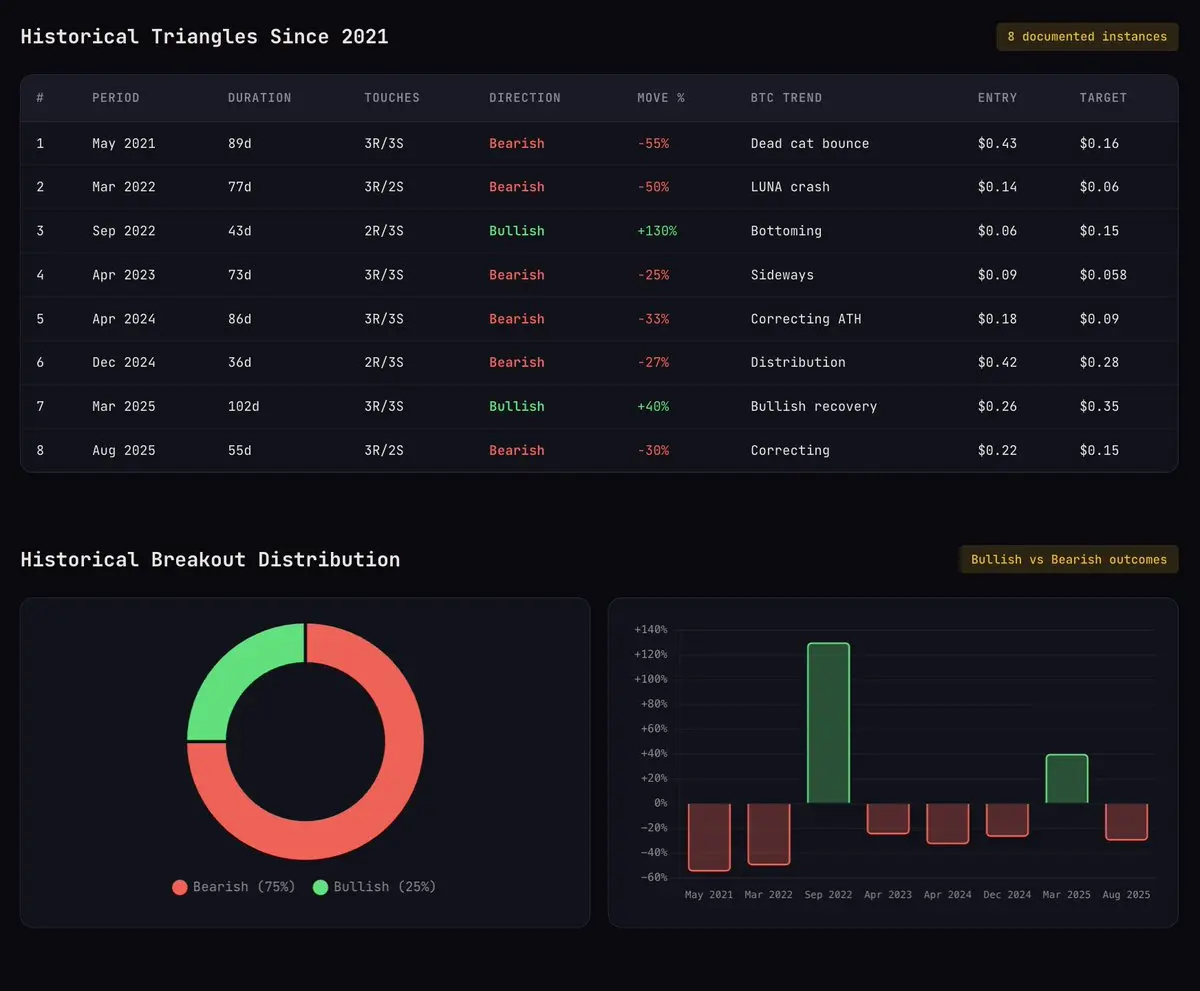The width and height of the screenshot is (1200, 991).
Task: Select the LUNA crash row
Action: click(x=599, y=187)
